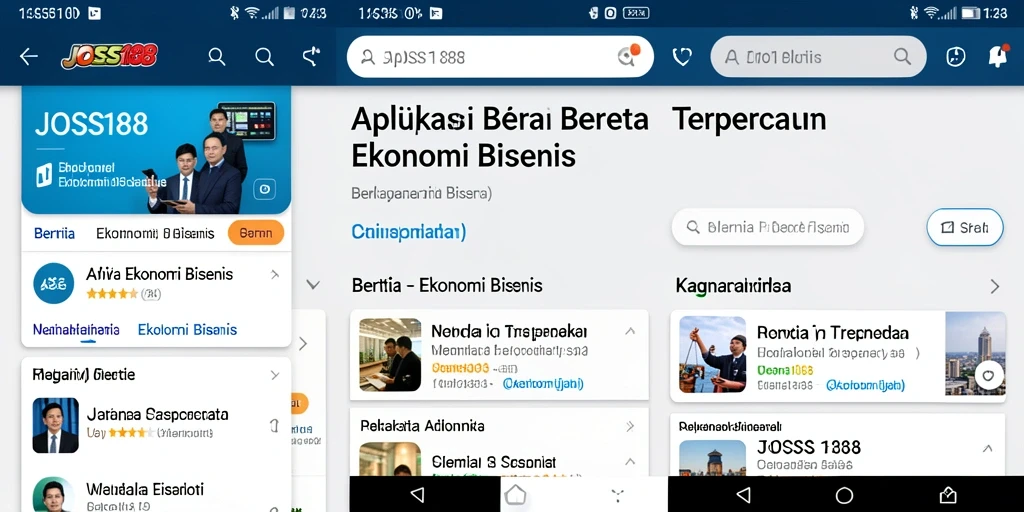Open the JOSS188 logo in header
Image resolution: width=1024 pixels, height=512 pixels.
click(110, 57)
